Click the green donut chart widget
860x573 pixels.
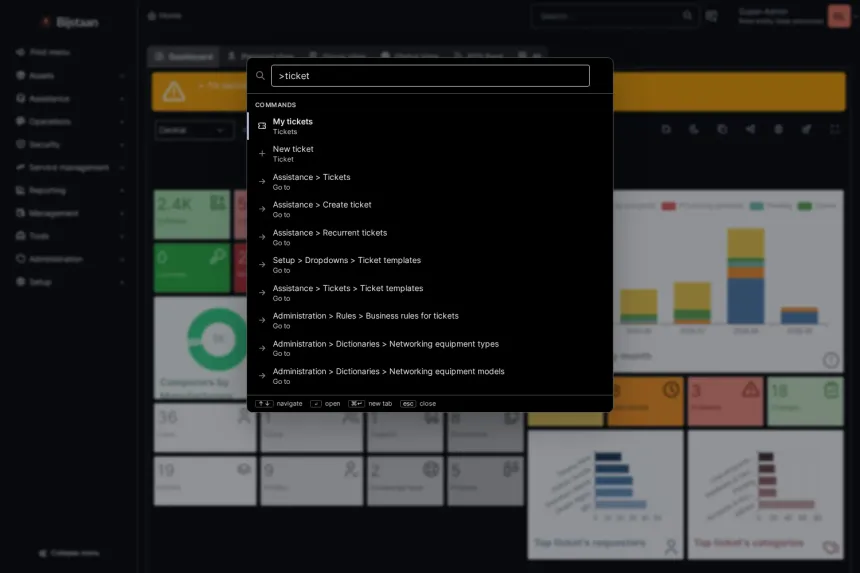218,339
